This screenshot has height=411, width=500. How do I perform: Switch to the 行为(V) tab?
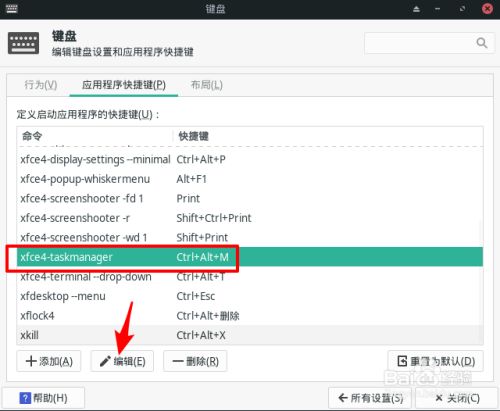coord(41,85)
